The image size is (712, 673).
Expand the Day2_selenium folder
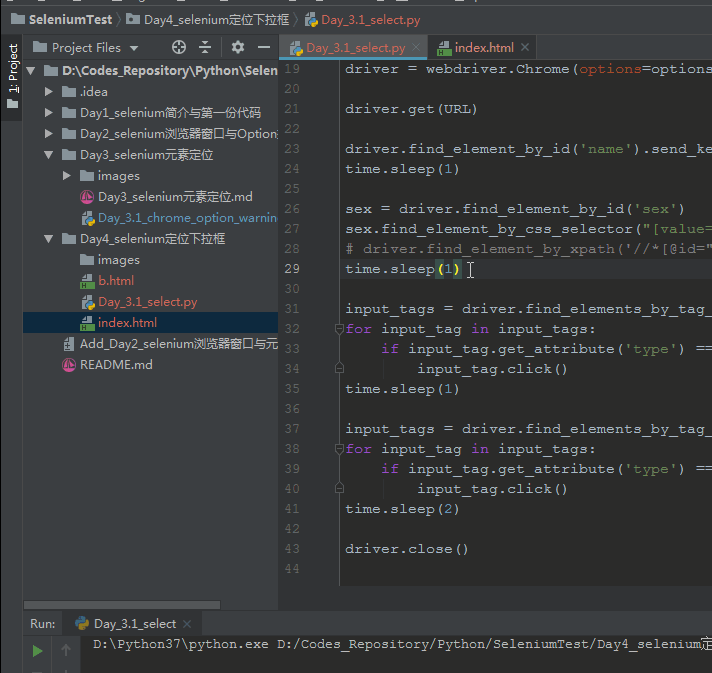[49, 134]
